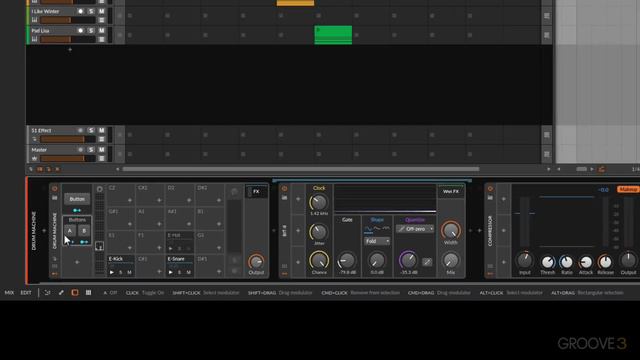Toggle Bit-8 device power icon

click(x=284, y=189)
